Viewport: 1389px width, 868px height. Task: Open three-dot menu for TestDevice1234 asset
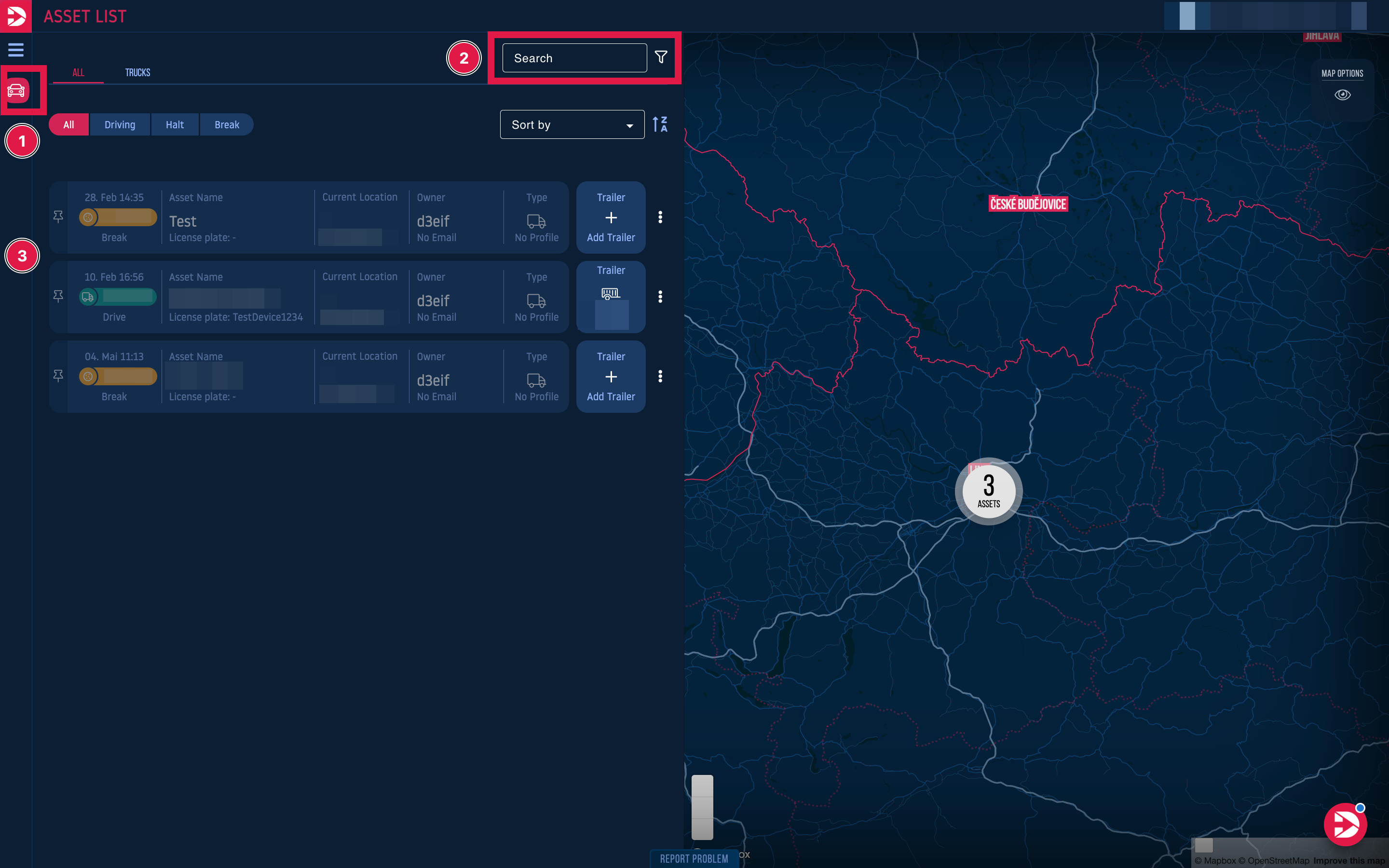coord(660,296)
